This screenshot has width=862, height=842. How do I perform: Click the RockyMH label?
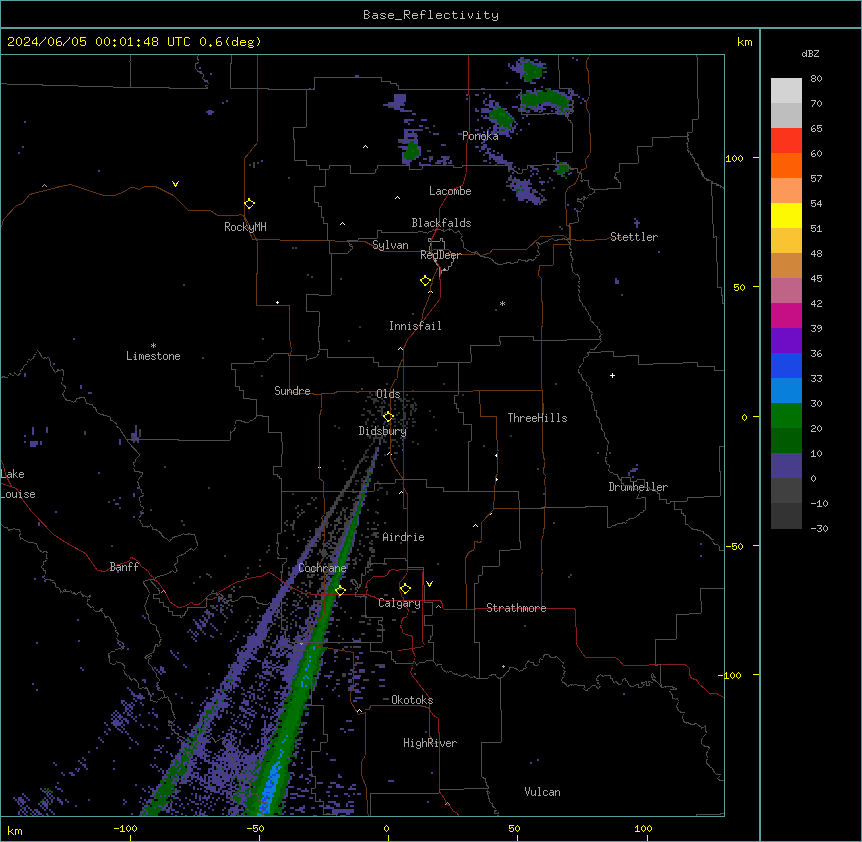tap(245, 227)
